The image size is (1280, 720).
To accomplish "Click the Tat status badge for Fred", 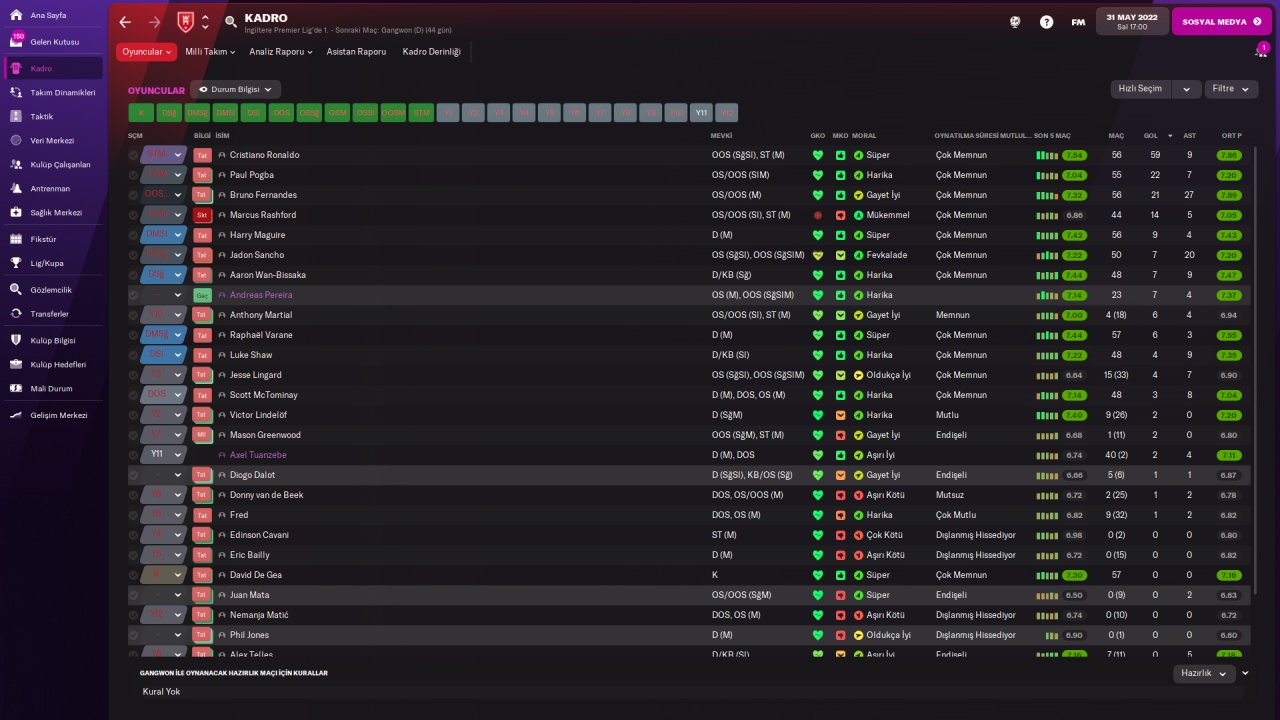I will [x=203, y=515].
